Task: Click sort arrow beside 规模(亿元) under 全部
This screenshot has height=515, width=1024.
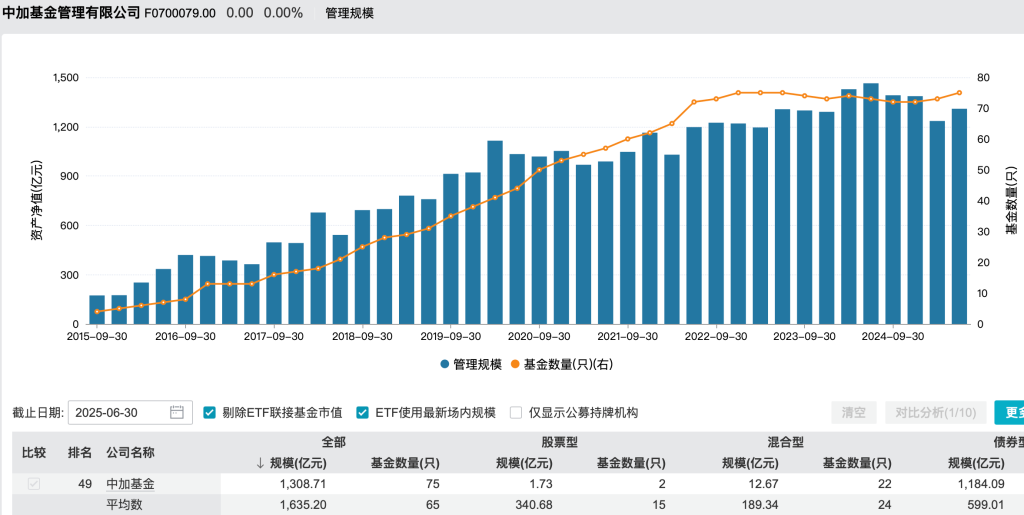Action: (x=261, y=463)
